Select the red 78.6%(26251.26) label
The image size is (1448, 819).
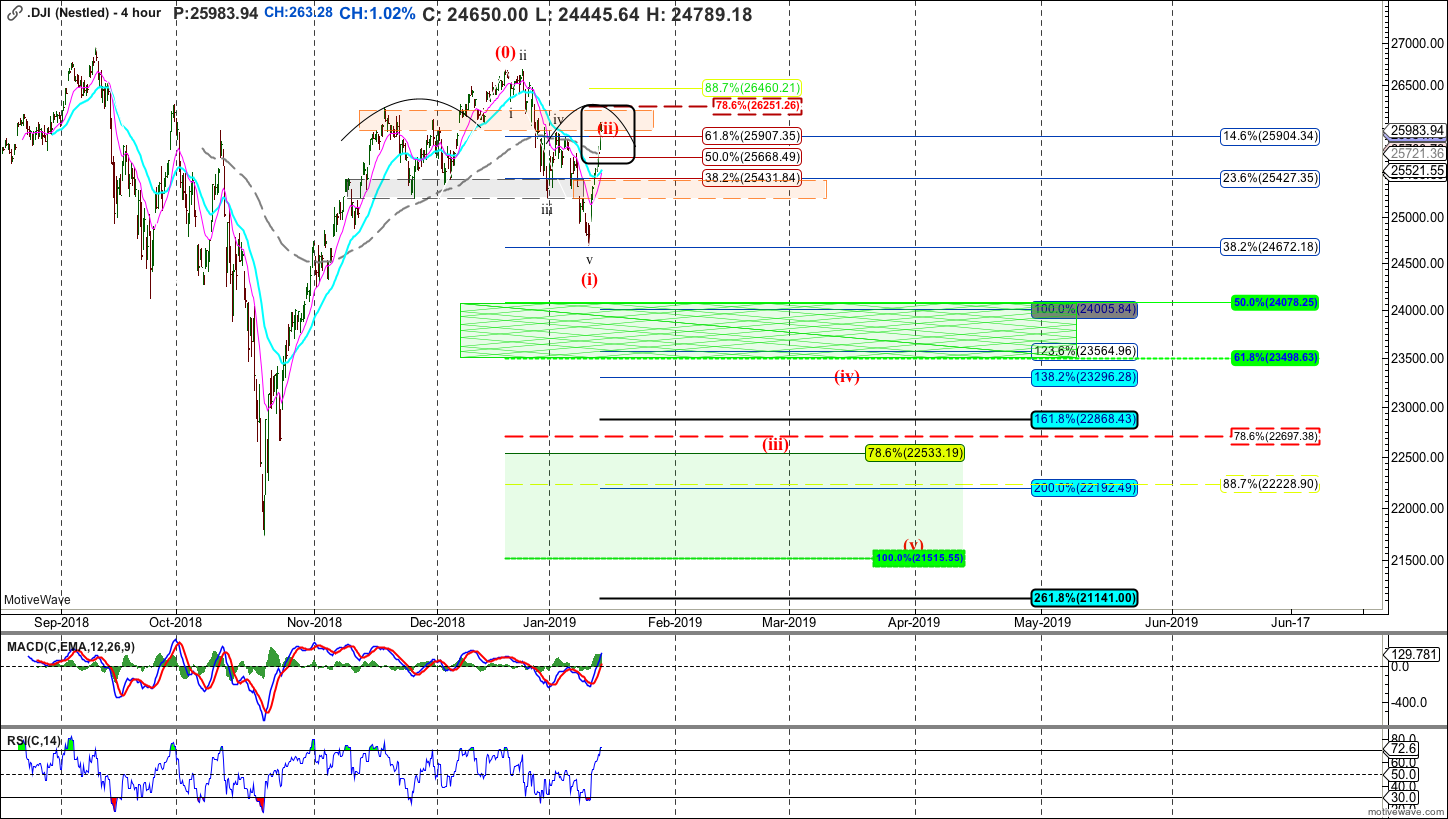(758, 105)
